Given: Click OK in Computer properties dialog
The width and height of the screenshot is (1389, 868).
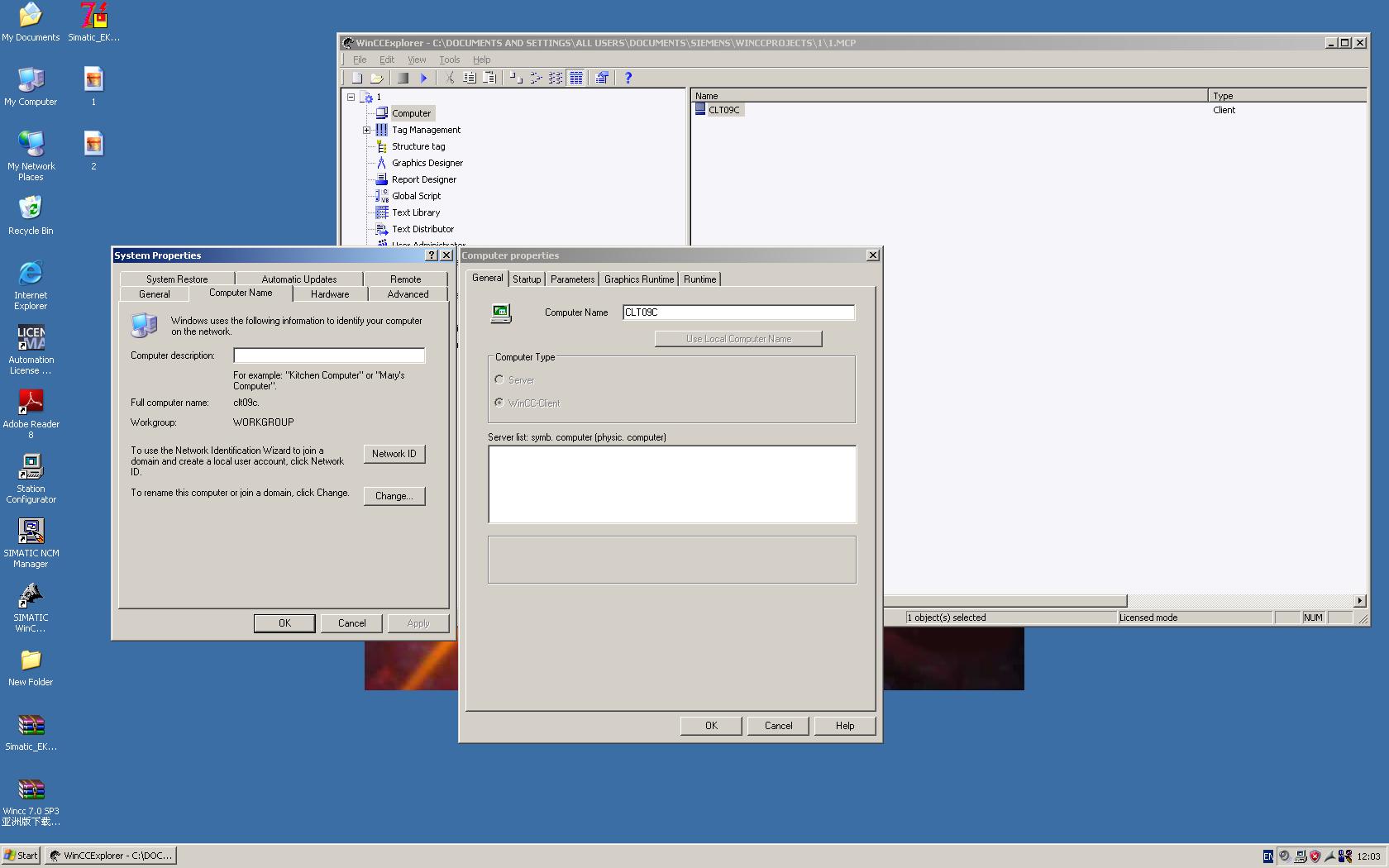Looking at the screenshot, I should [711, 726].
